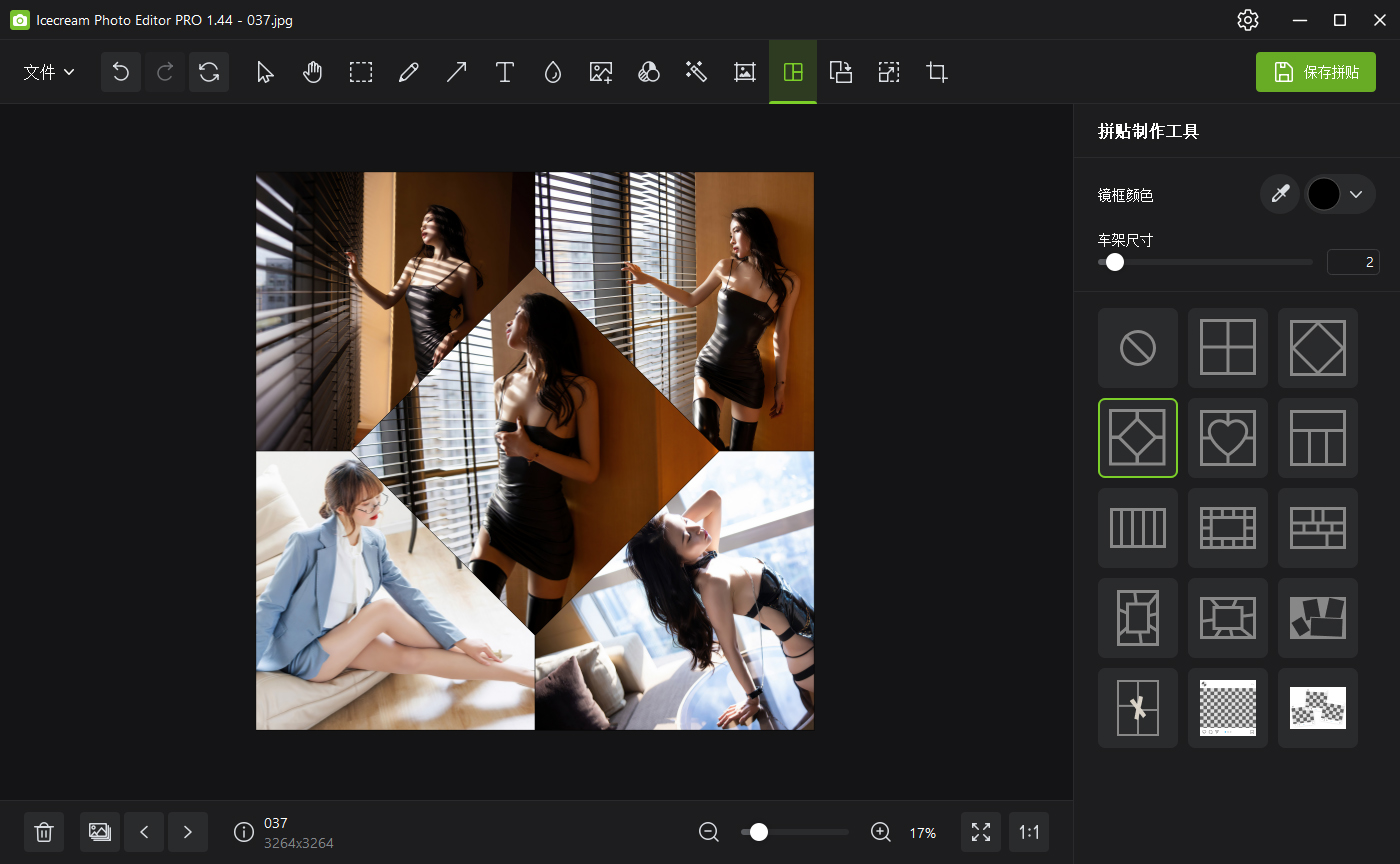The height and width of the screenshot is (864, 1400).
Task: Click the 保存拼贴 save button
Action: click(x=1315, y=71)
